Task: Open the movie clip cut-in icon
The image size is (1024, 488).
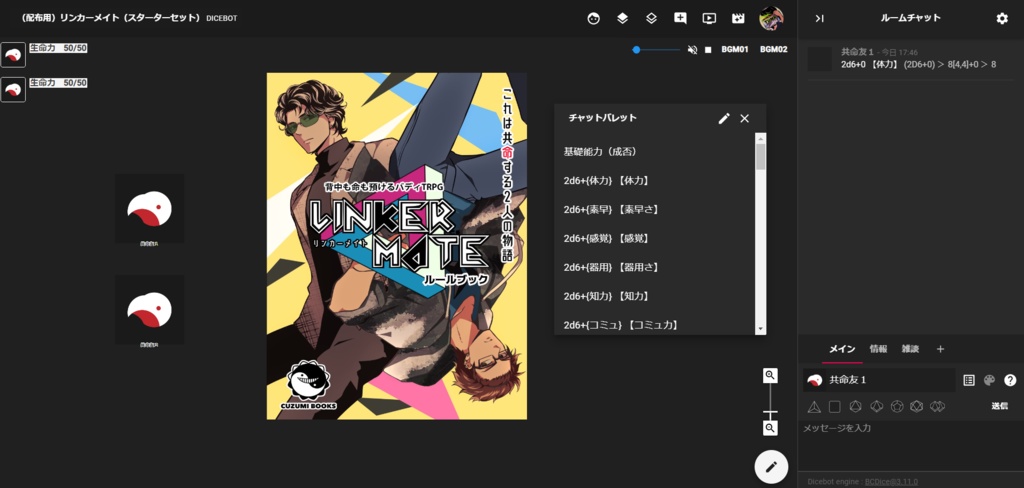Action: click(x=738, y=18)
